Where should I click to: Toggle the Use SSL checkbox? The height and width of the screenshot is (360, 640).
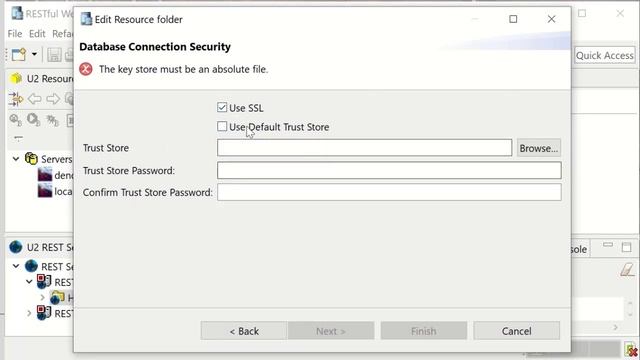[x=222, y=108]
